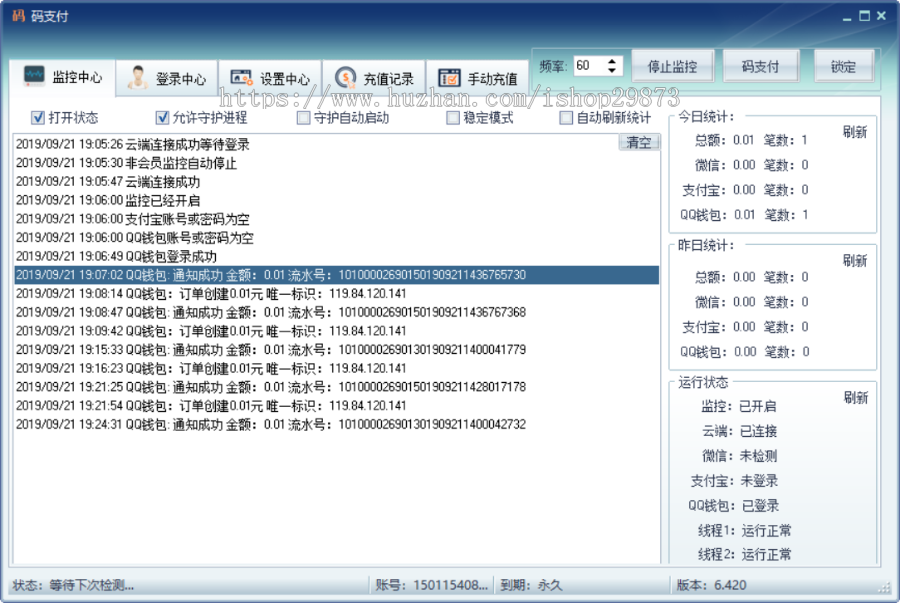The image size is (900, 603).
Task: Uncheck the 打开状态 checkbox
Action: coord(38,118)
